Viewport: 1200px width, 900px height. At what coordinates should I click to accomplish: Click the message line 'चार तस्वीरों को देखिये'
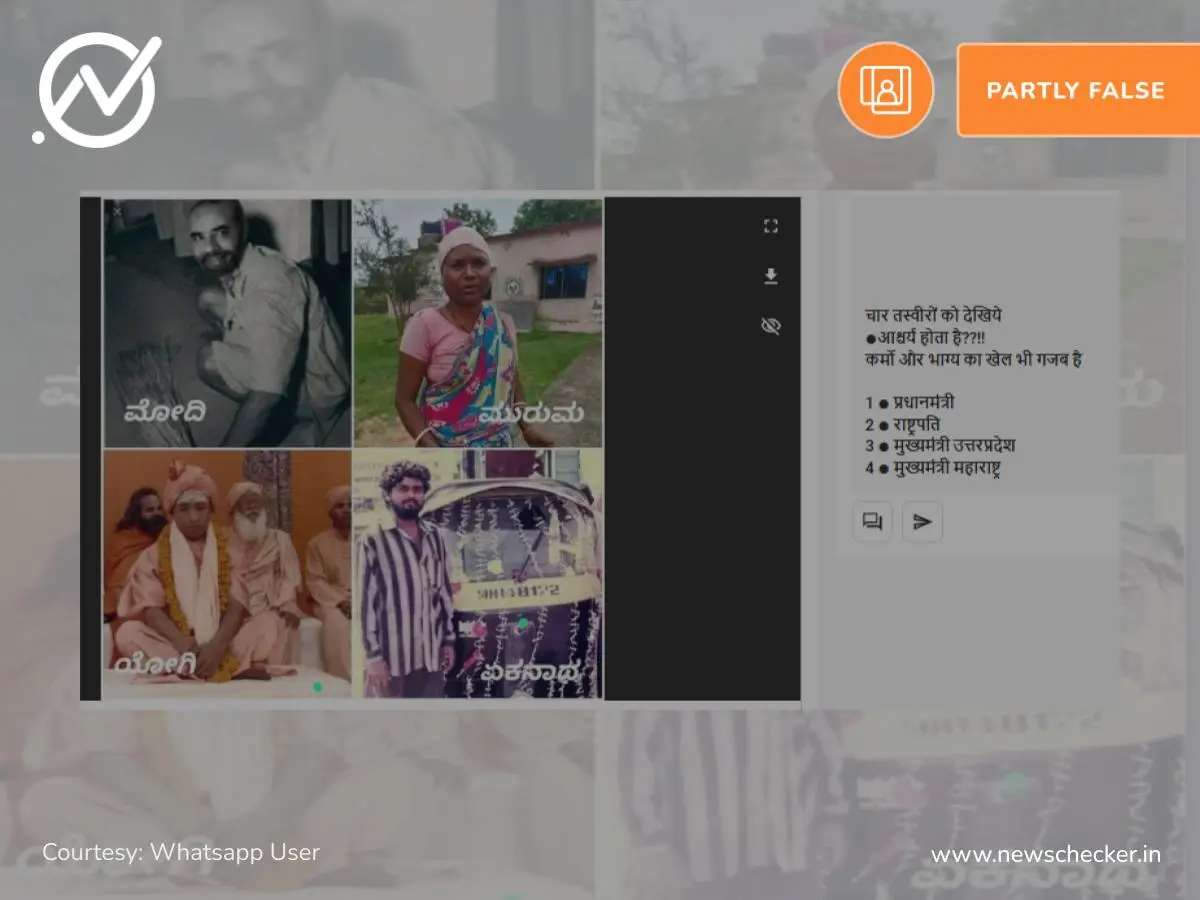(933, 316)
